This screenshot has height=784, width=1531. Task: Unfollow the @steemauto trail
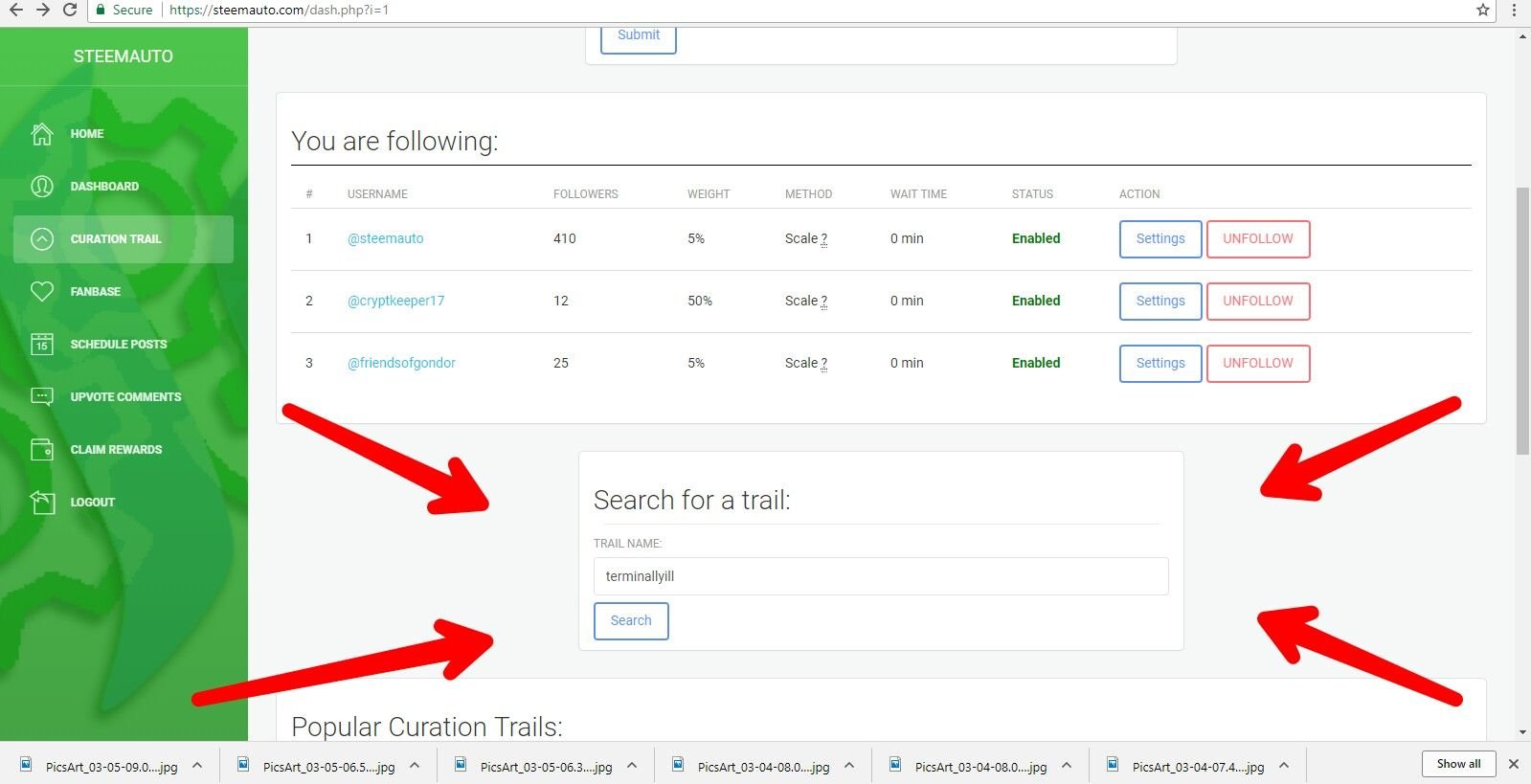[1258, 239]
